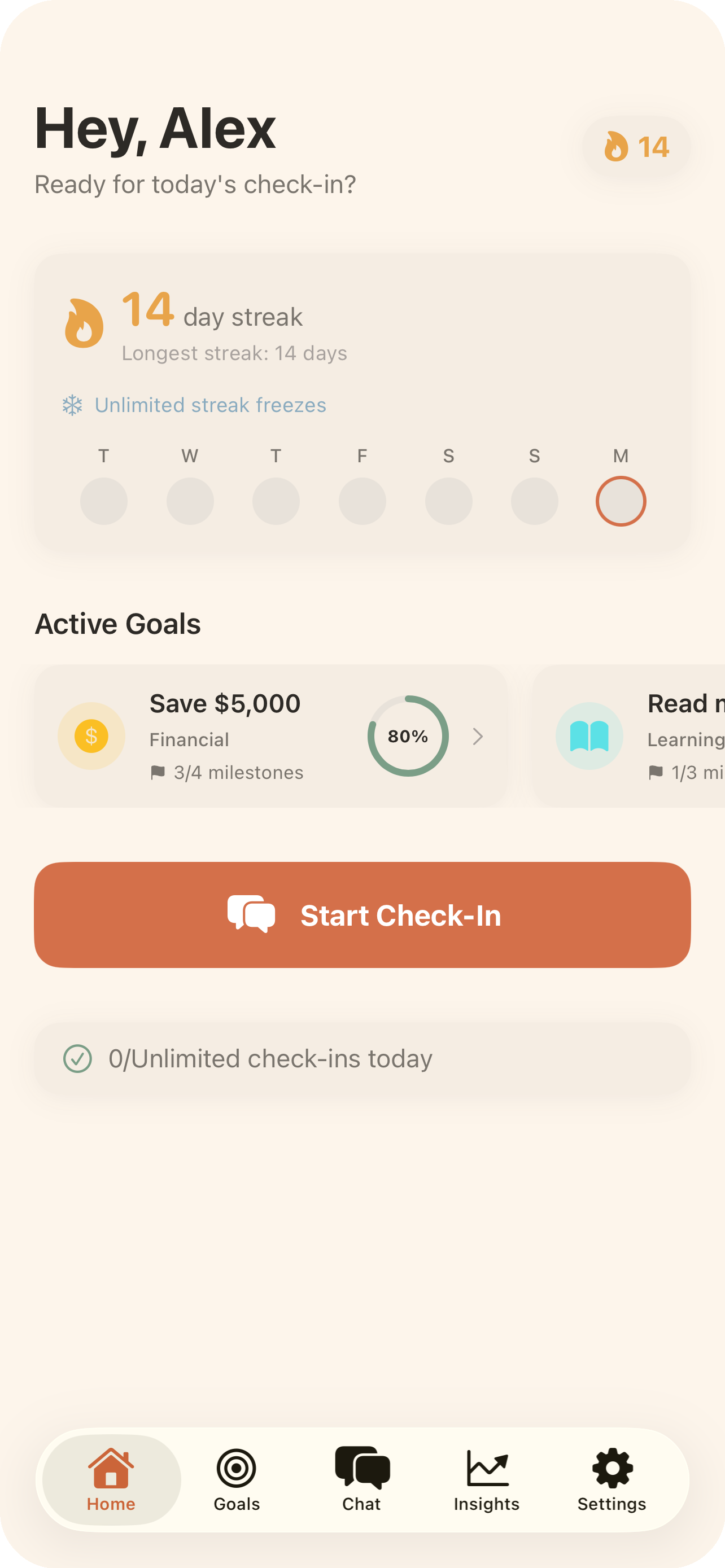
Task: Tap the check-ins completed circle icon
Action: 78,1058
